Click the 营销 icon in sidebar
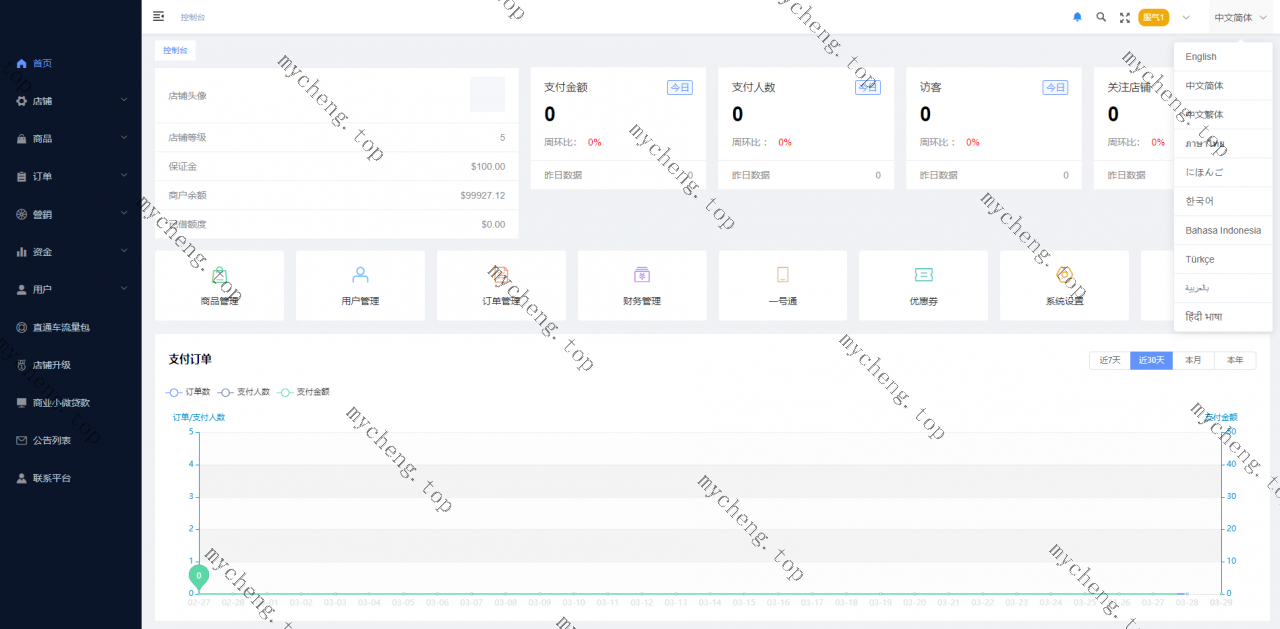The width and height of the screenshot is (1280, 629). (22, 214)
